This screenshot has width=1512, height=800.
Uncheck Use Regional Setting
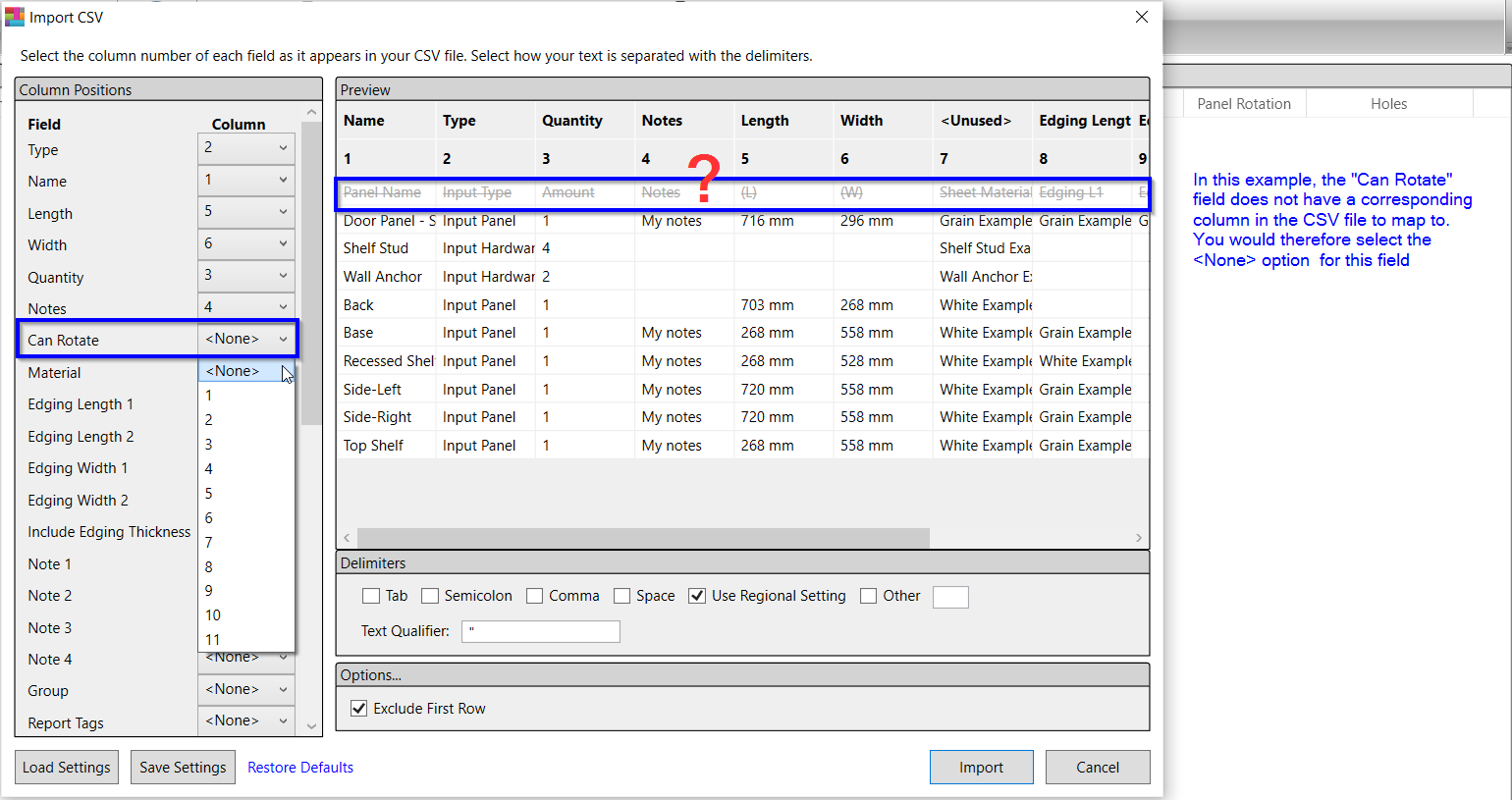(x=697, y=596)
